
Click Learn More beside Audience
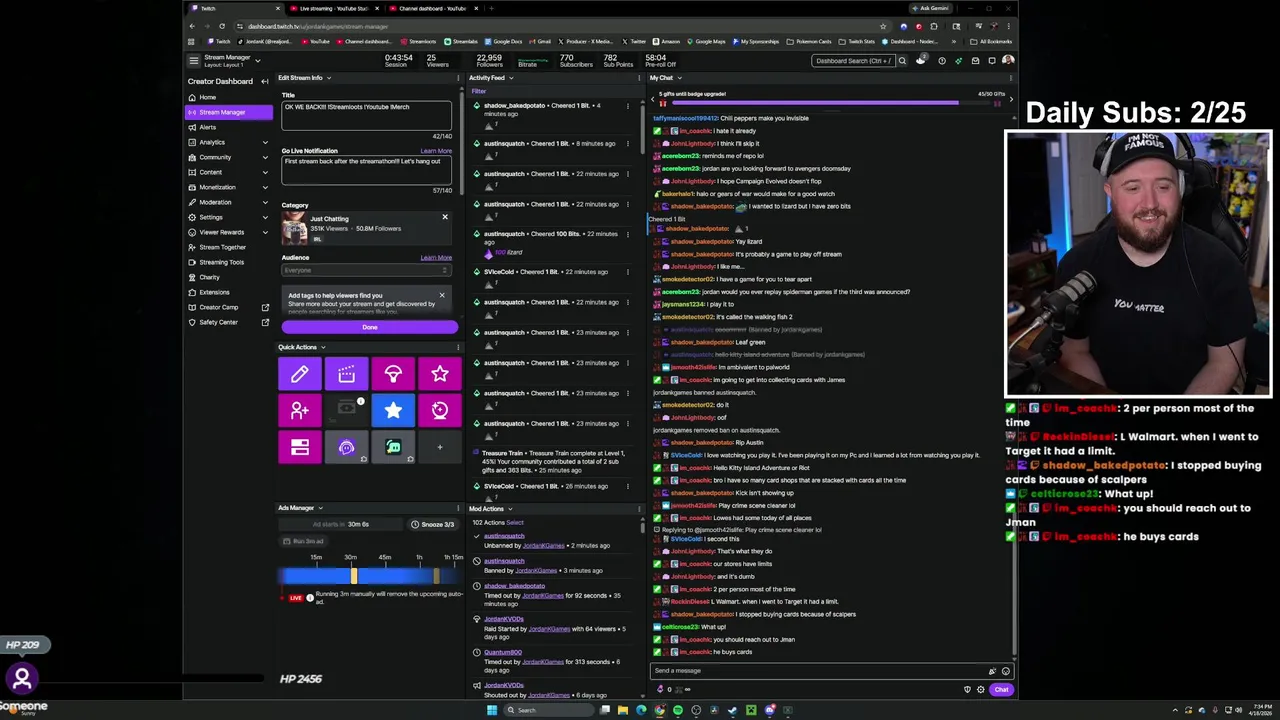pos(436,257)
